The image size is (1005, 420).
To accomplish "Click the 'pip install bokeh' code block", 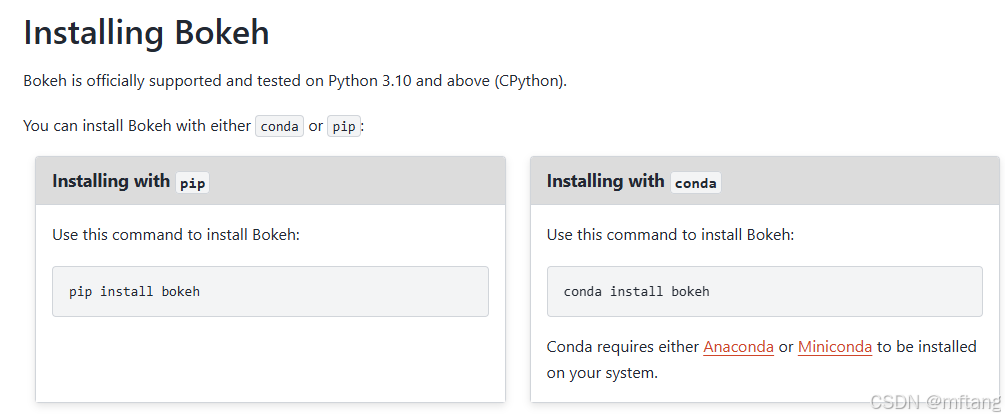I will (x=270, y=292).
